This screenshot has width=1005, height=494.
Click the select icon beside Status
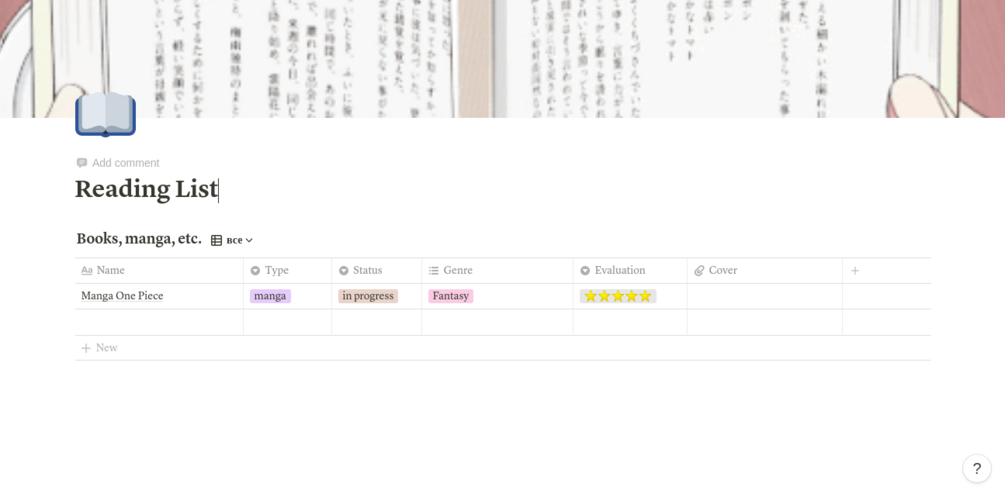pos(344,270)
